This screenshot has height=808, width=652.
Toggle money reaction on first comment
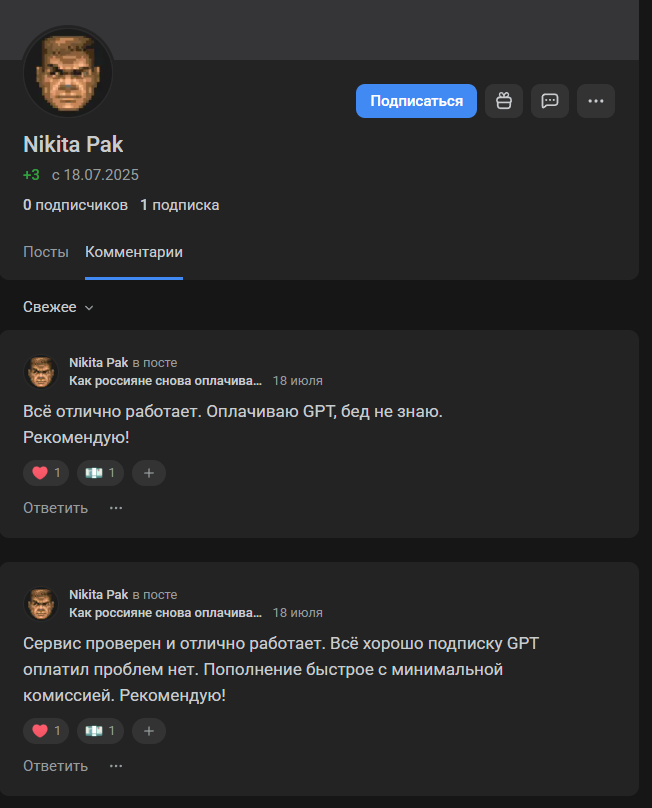[x=100, y=473]
